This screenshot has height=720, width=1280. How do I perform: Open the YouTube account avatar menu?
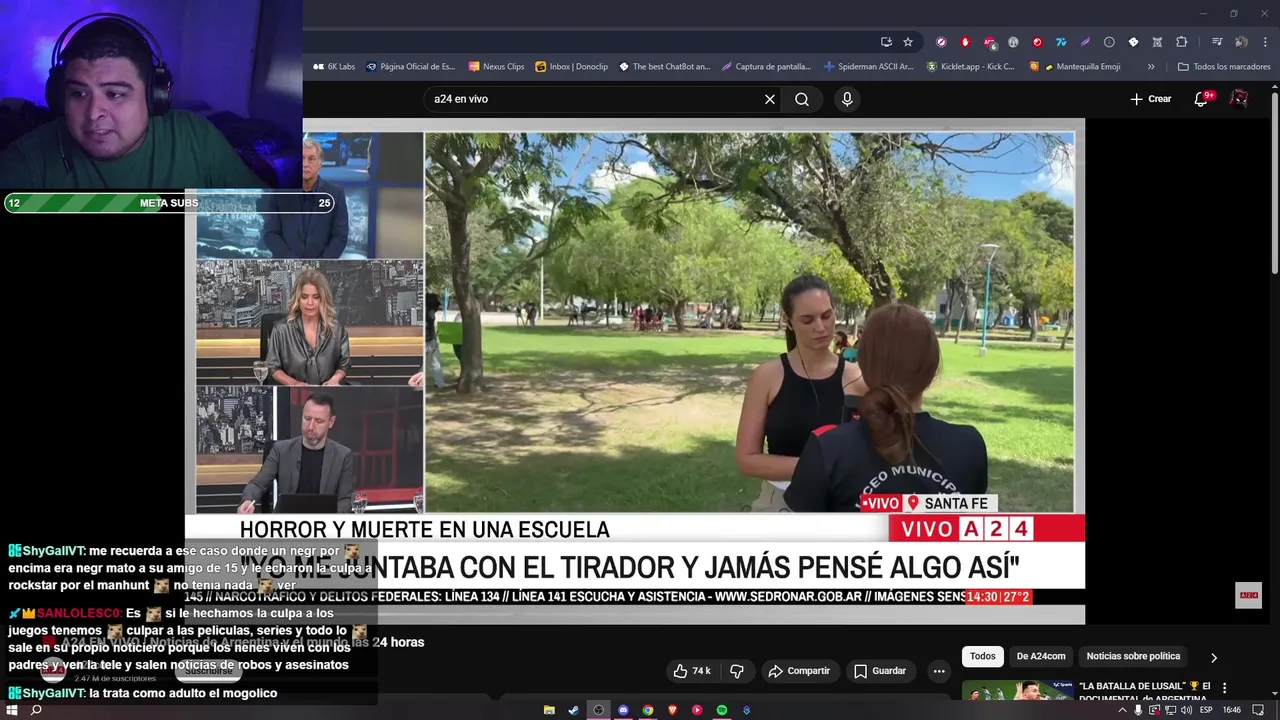click(1239, 99)
